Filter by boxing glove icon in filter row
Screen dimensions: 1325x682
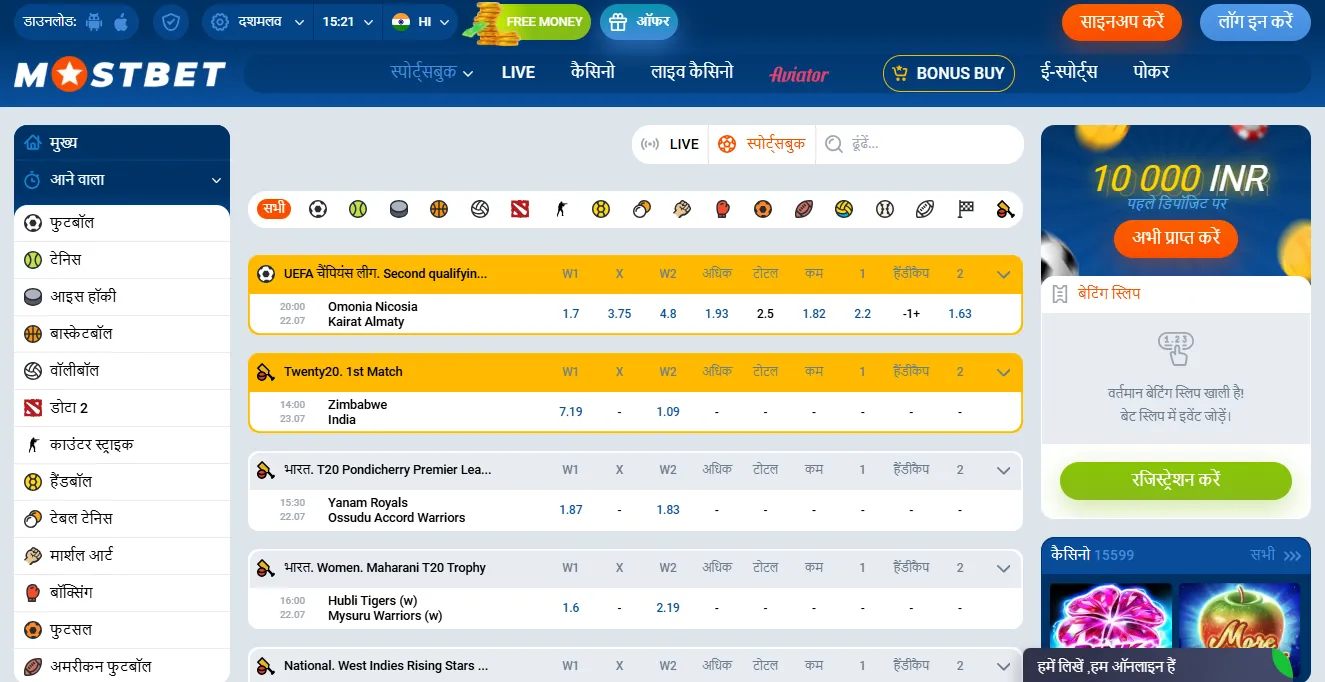click(723, 209)
